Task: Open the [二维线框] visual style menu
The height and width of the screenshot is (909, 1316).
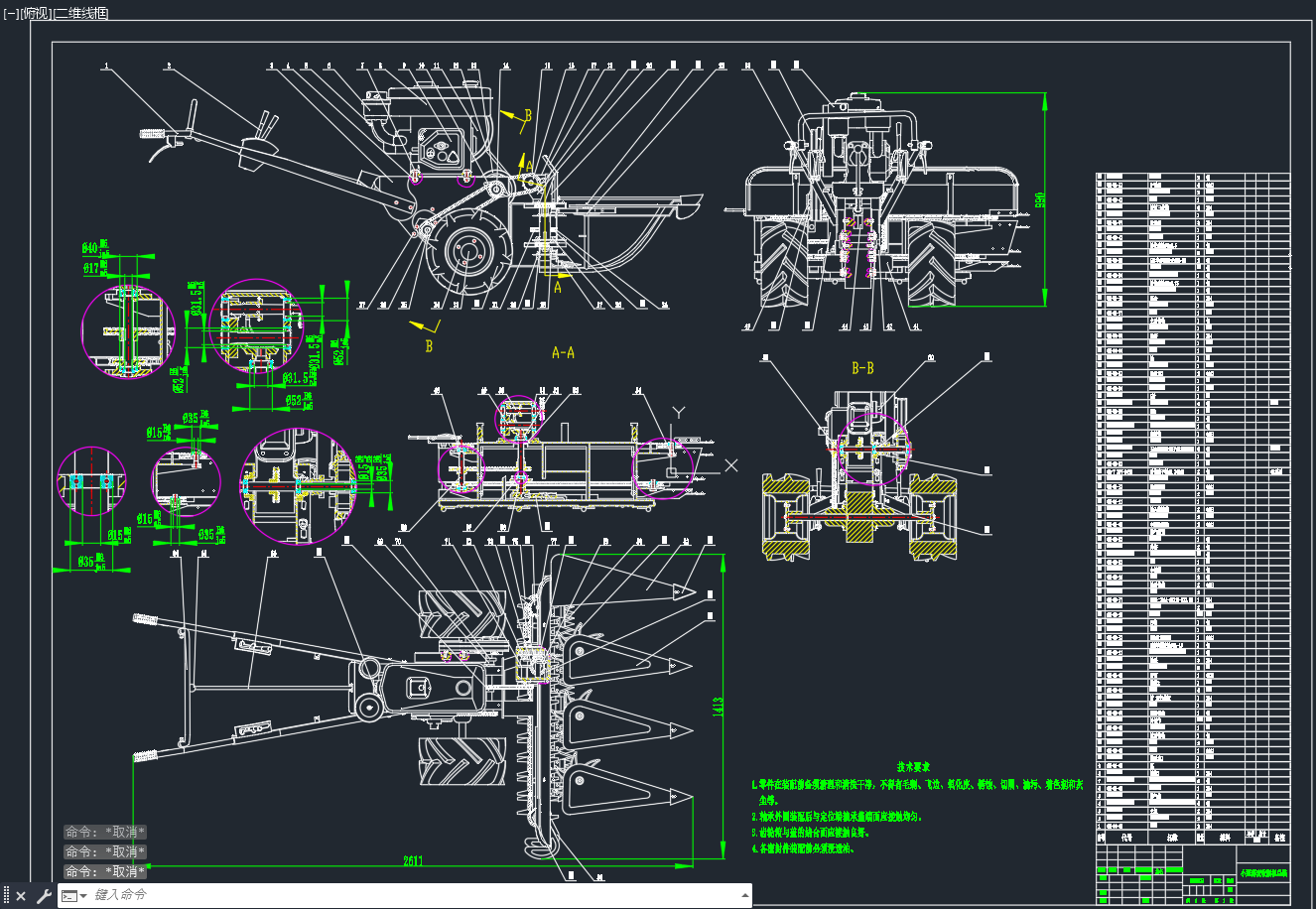Action: 80,13
